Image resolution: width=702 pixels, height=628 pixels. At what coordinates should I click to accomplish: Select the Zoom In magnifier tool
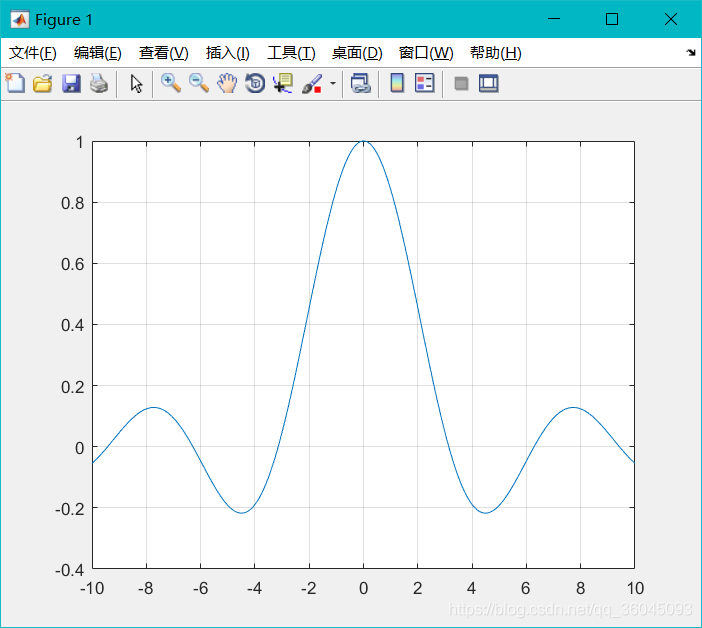click(x=171, y=84)
